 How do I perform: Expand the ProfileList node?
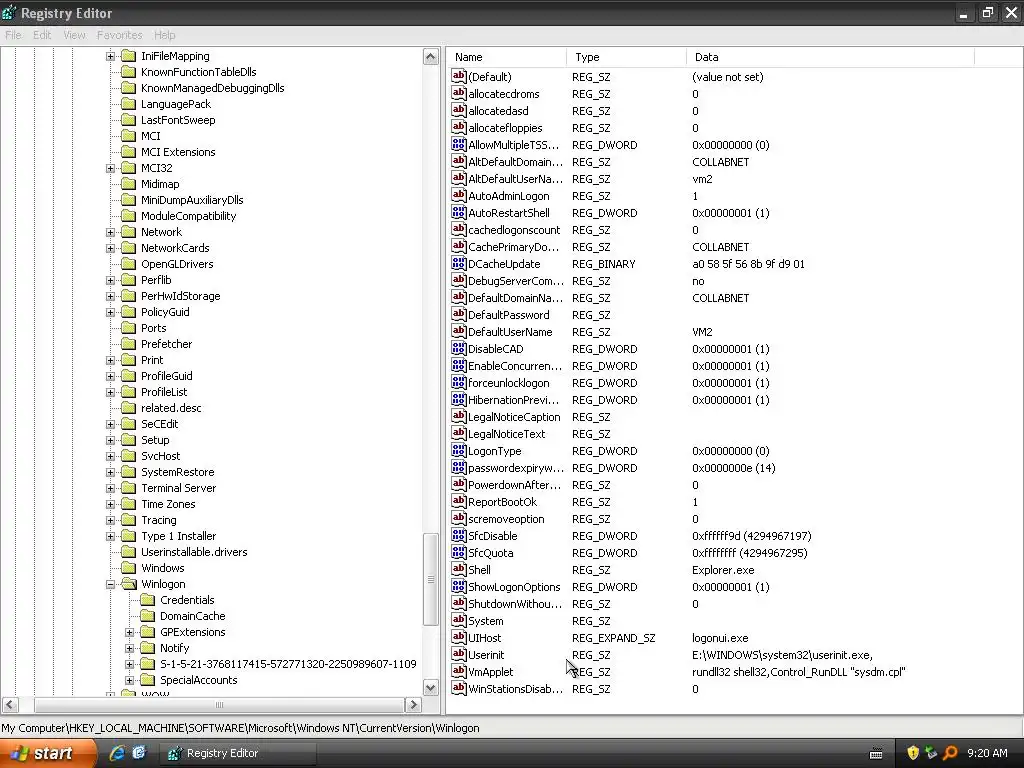pos(110,392)
